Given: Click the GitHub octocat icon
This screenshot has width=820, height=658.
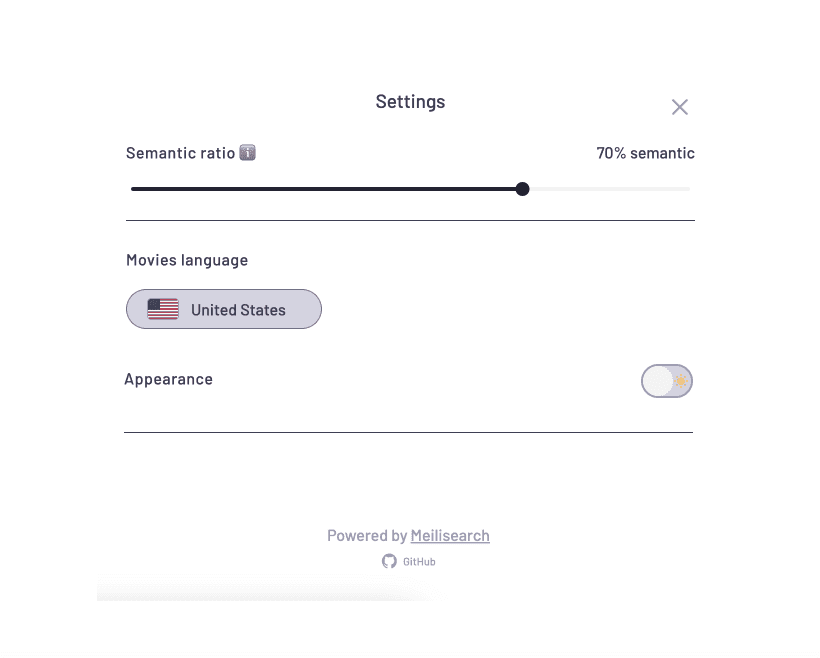Looking at the screenshot, I should click(x=390, y=561).
